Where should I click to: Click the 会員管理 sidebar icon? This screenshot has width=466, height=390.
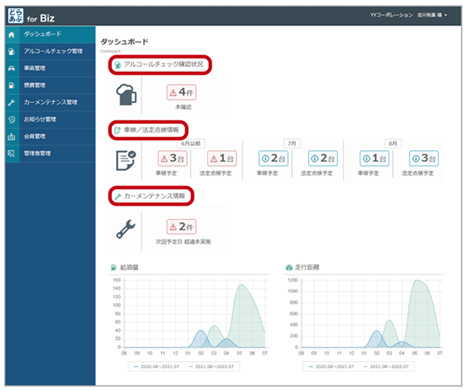tap(11, 136)
